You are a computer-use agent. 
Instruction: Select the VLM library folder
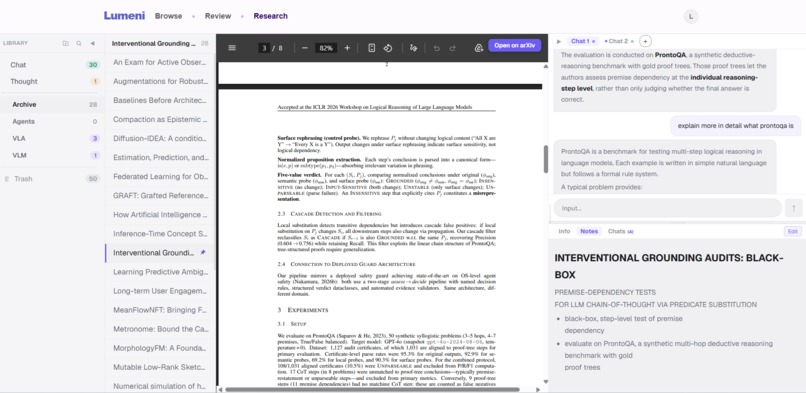tap(51, 155)
